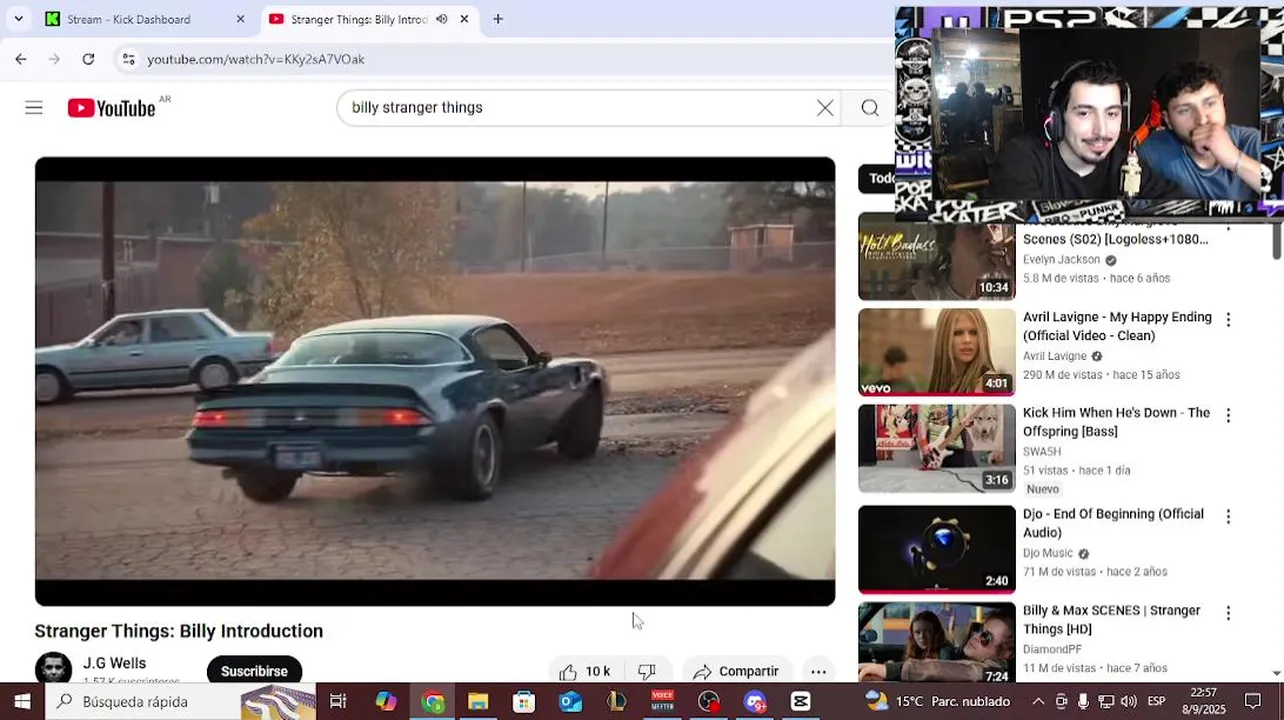Click the 'Djo Music' channel name
This screenshot has width=1284, height=720.
(x=1048, y=553)
